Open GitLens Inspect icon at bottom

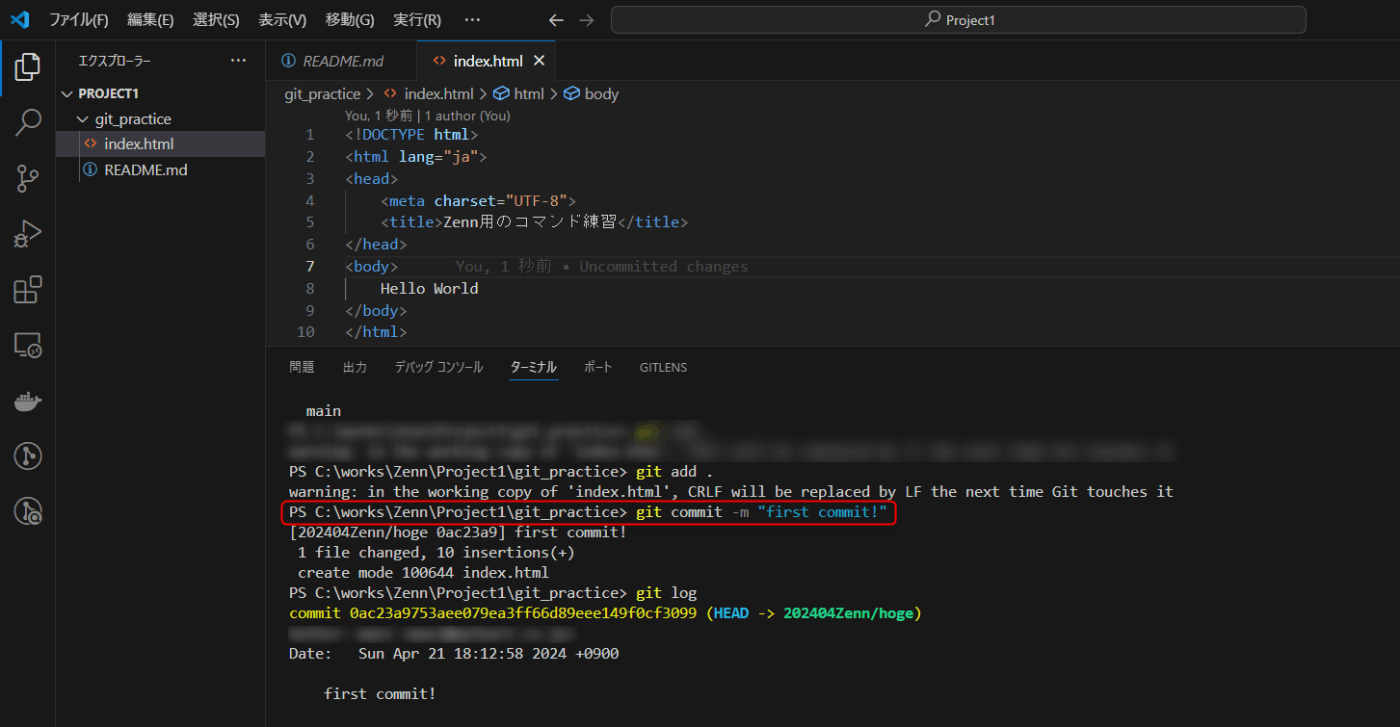[27, 512]
